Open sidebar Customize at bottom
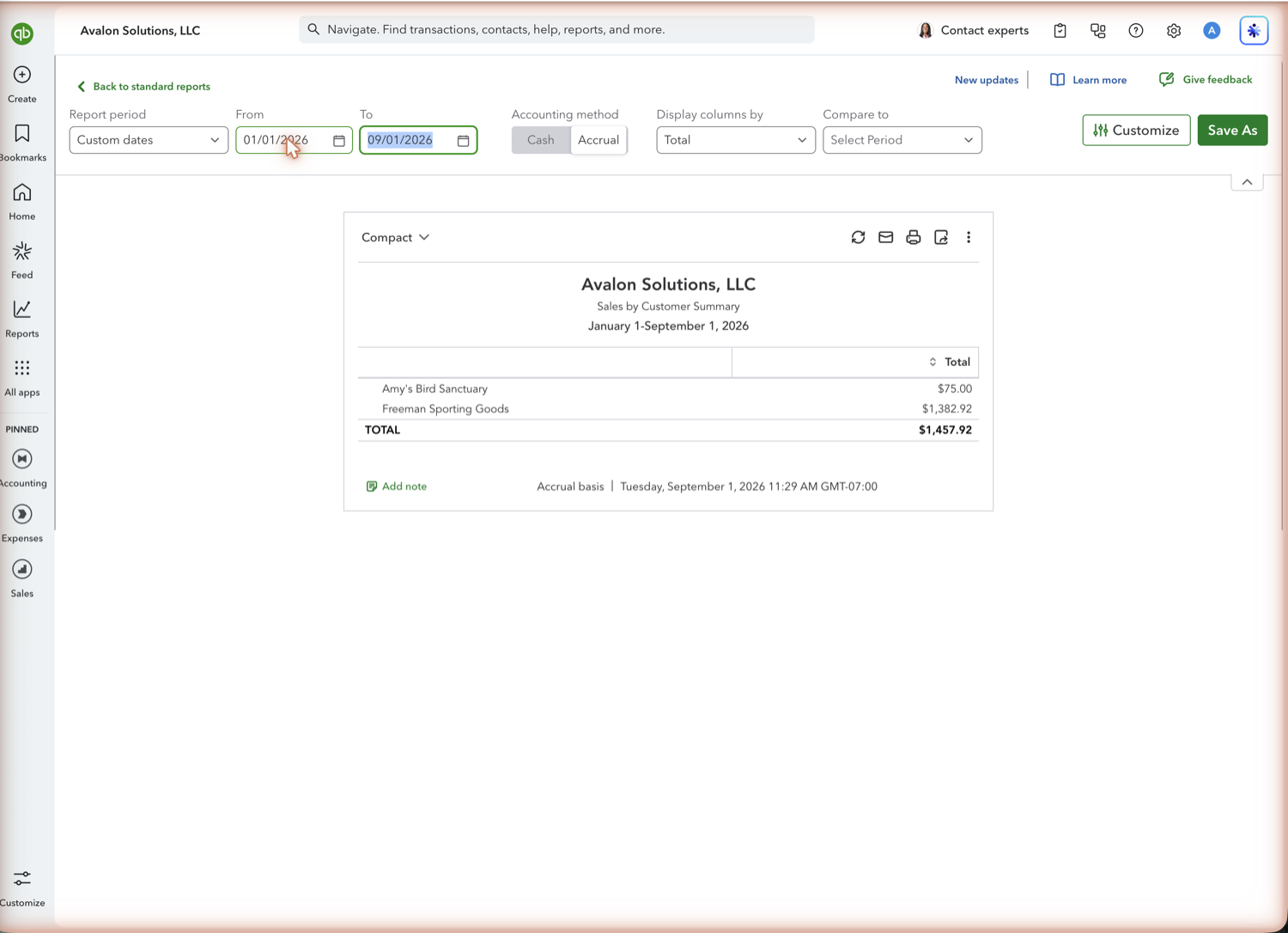The height and width of the screenshot is (933, 1288). [22, 887]
